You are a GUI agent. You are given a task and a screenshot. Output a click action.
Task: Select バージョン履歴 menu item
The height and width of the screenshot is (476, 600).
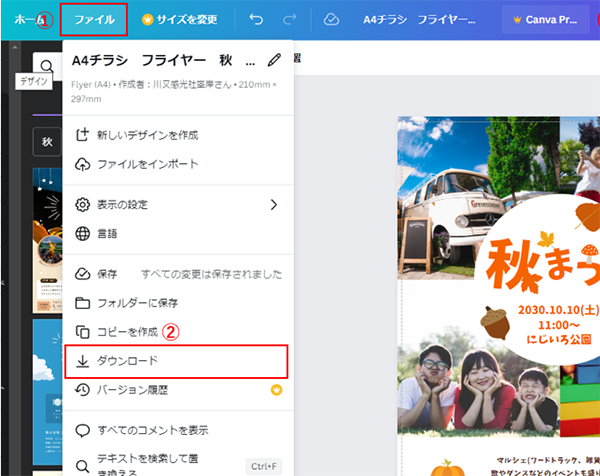pos(178,390)
